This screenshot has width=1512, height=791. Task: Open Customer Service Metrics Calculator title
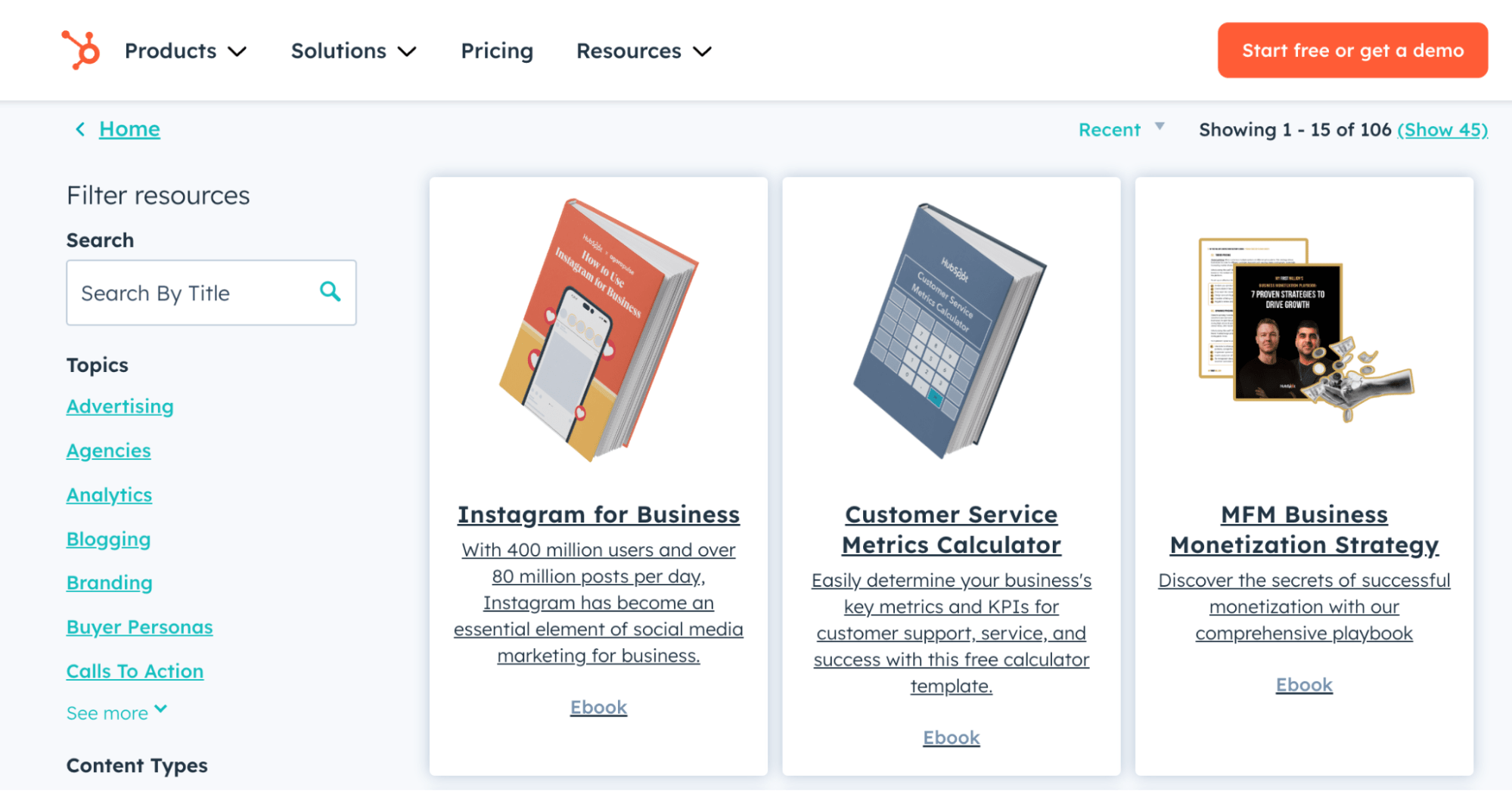point(951,530)
